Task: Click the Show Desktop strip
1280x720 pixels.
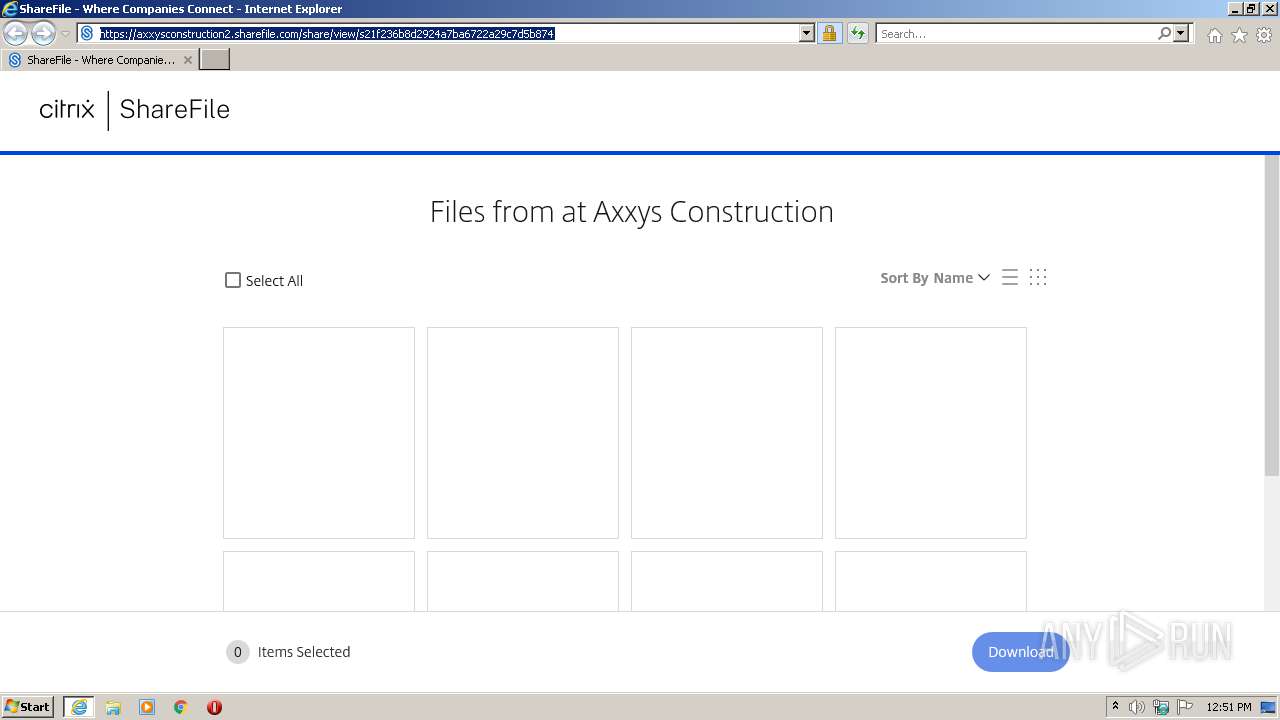Action: pyautogui.click(x=1269, y=707)
